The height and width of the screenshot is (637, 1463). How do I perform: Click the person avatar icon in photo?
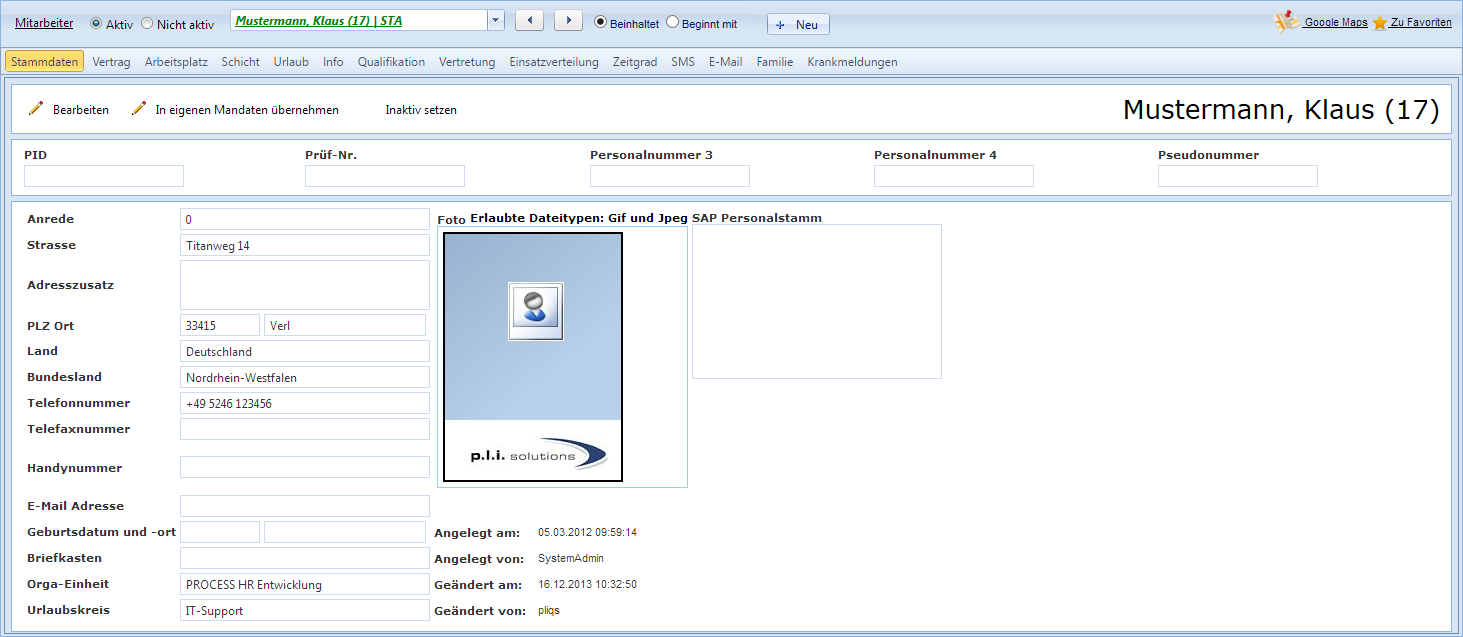coord(535,311)
